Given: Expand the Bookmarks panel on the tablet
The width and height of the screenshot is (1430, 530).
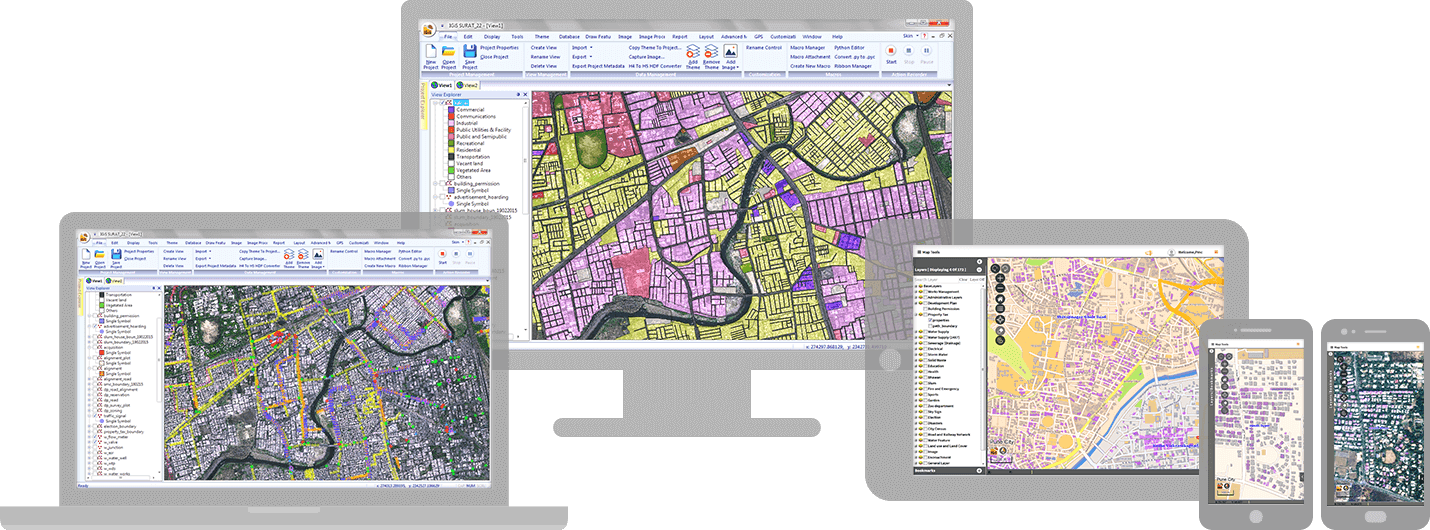Looking at the screenshot, I should (x=978, y=469).
